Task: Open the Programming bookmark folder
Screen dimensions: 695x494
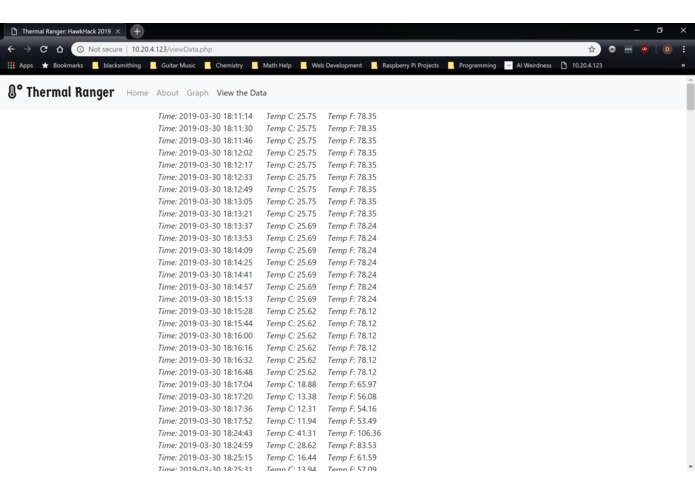Action: click(x=472, y=65)
